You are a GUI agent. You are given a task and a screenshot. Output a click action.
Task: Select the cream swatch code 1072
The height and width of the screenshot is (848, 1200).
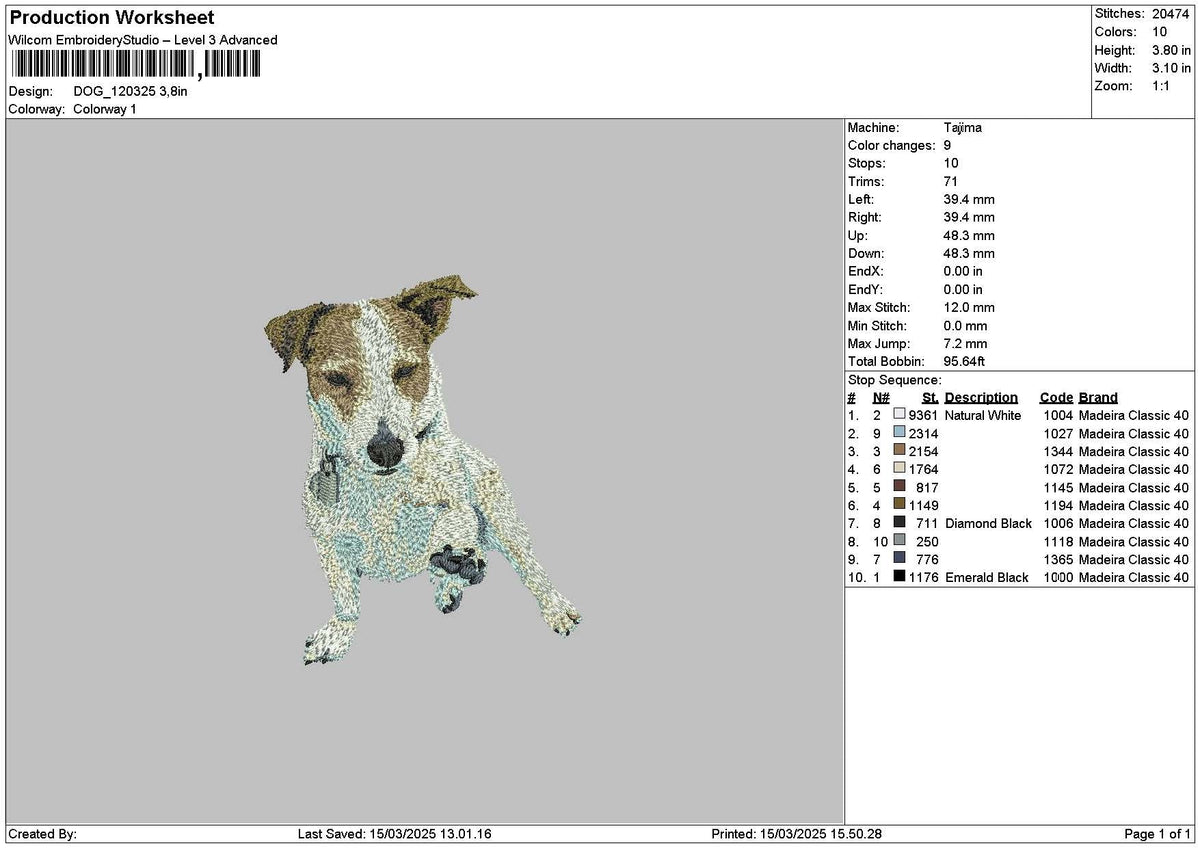[900, 469]
